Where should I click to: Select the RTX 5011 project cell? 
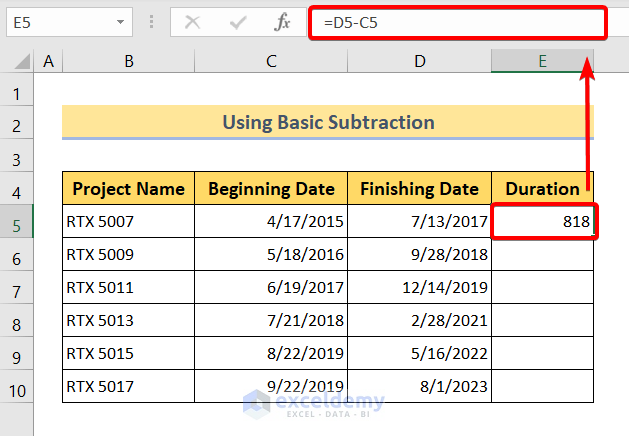point(128,287)
